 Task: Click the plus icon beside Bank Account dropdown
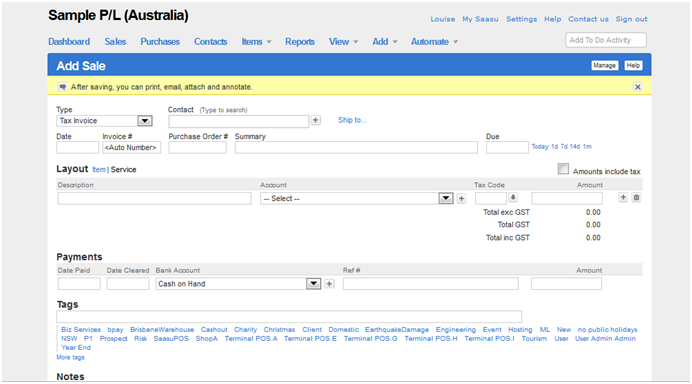[x=329, y=284]
